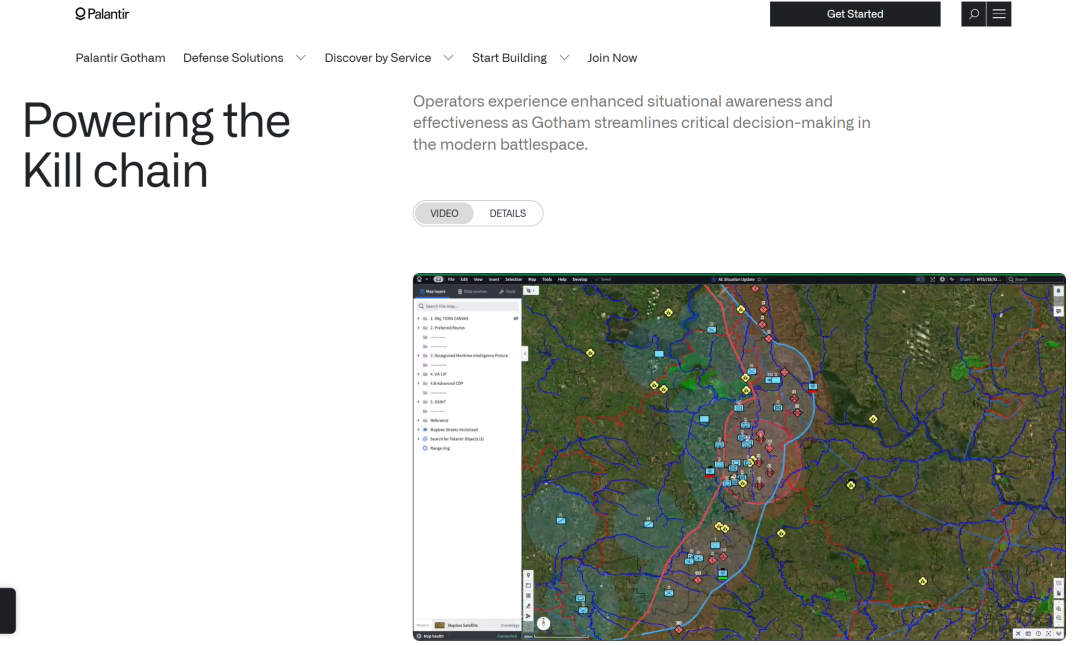Expand the Start Building chevron
This screenshot has height=646, width=1080.
click(564, 58)
